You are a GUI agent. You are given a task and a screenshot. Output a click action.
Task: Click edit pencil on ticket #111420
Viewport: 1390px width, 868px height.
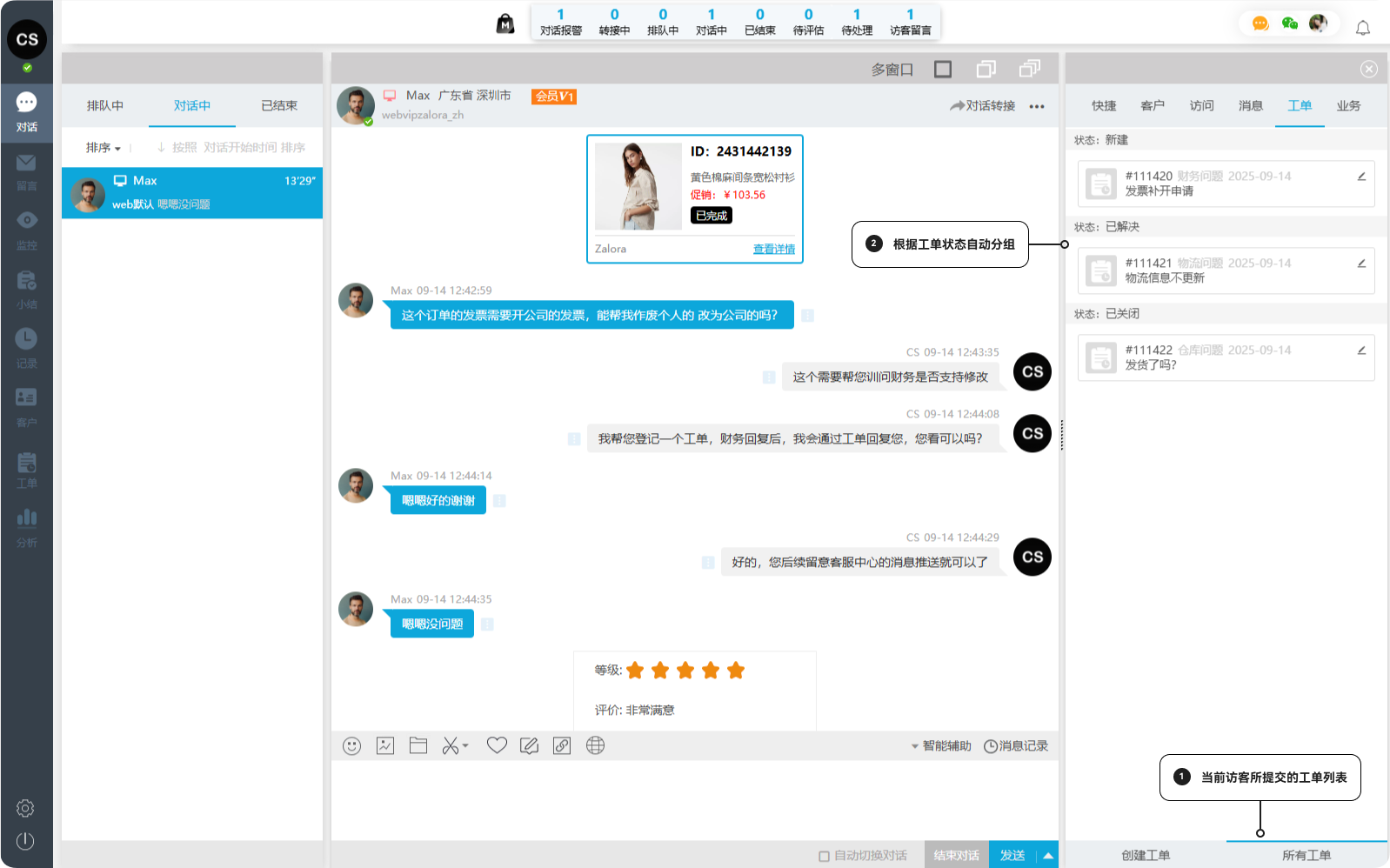1361,177
